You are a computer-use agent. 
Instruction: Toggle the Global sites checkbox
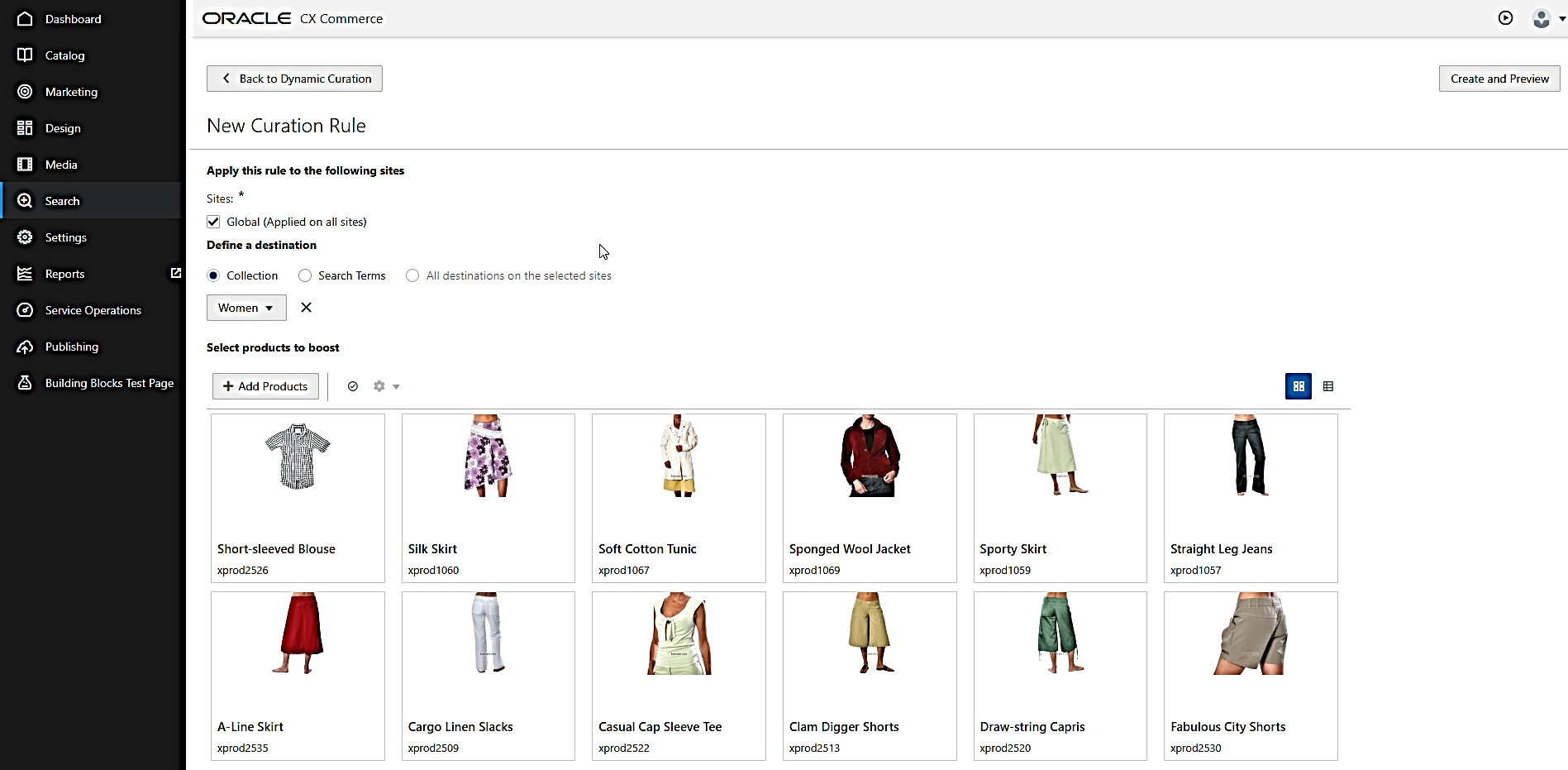tap(213, 222)
